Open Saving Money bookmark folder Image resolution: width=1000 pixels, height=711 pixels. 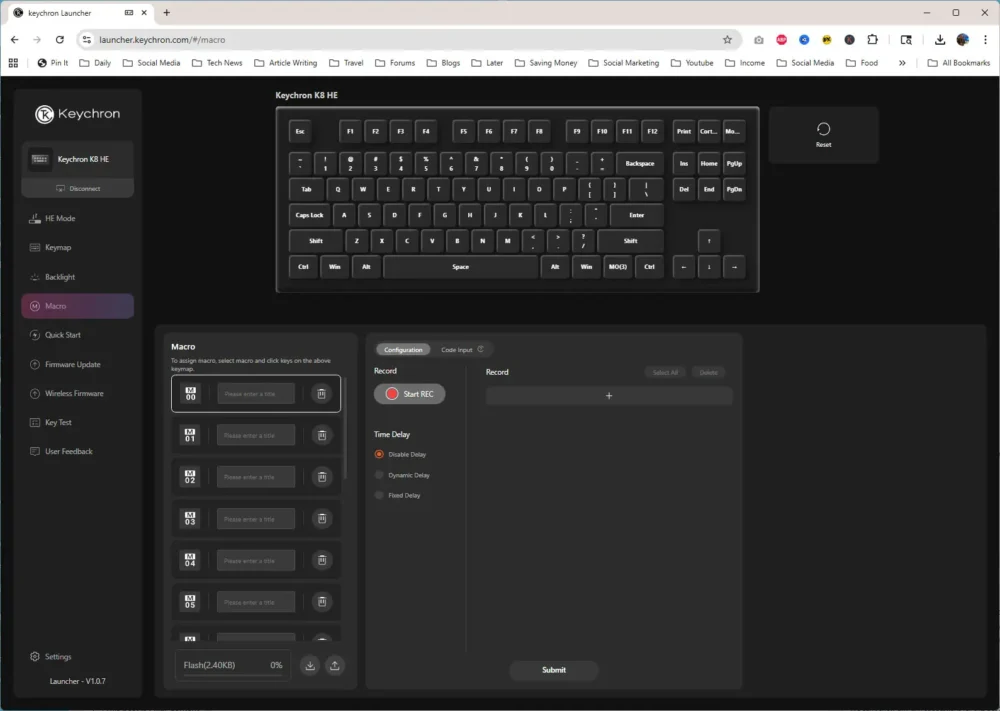pos(546,63)
